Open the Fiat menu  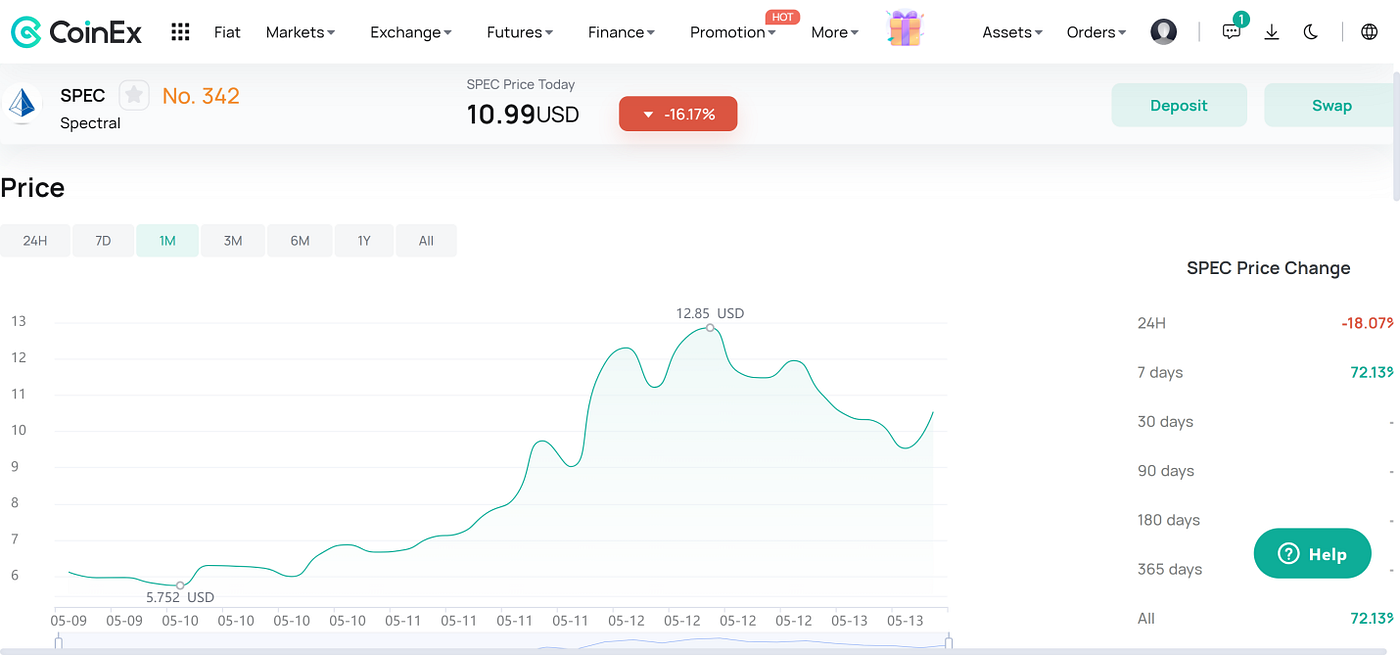227,31
